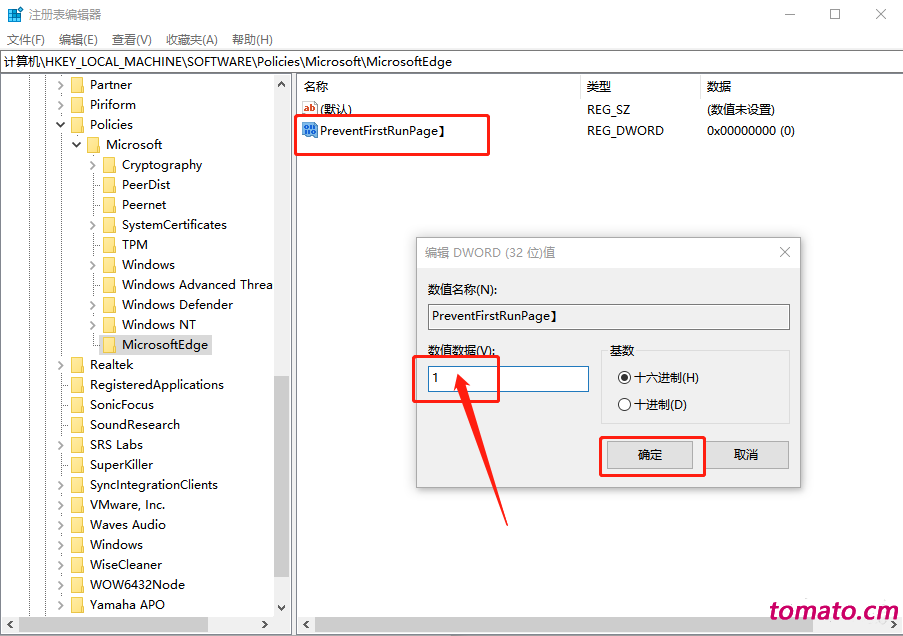Expand the Windows Defender tree node
Viewport: 903px width, 636px height.
[x=93, y=305]
